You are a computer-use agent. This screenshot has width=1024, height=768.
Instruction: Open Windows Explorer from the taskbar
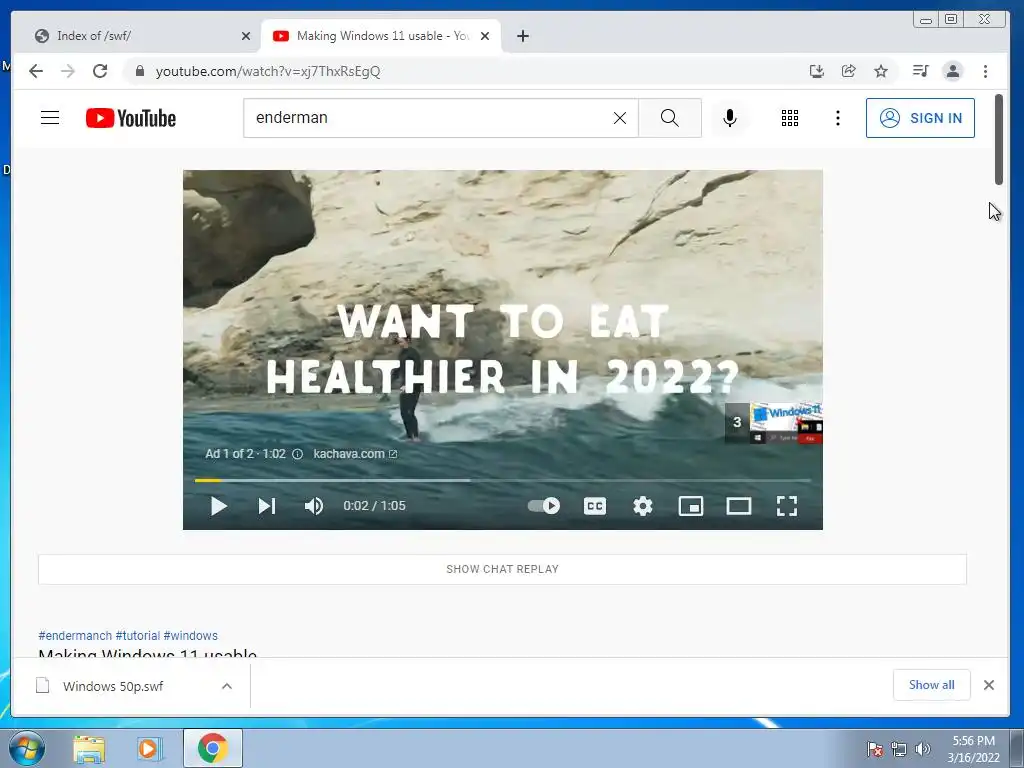click(89, 749)
